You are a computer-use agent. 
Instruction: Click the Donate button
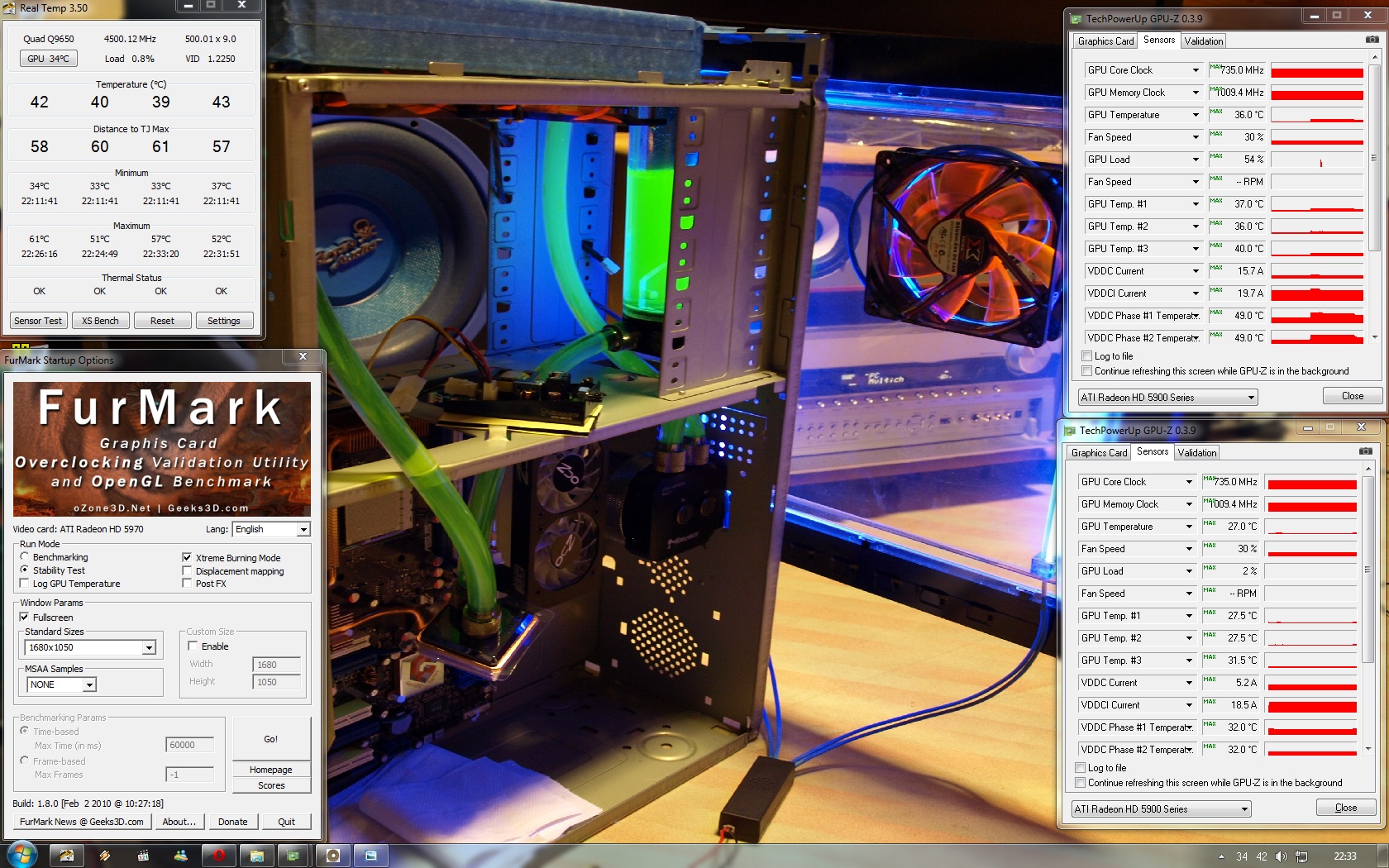(233, 822)
